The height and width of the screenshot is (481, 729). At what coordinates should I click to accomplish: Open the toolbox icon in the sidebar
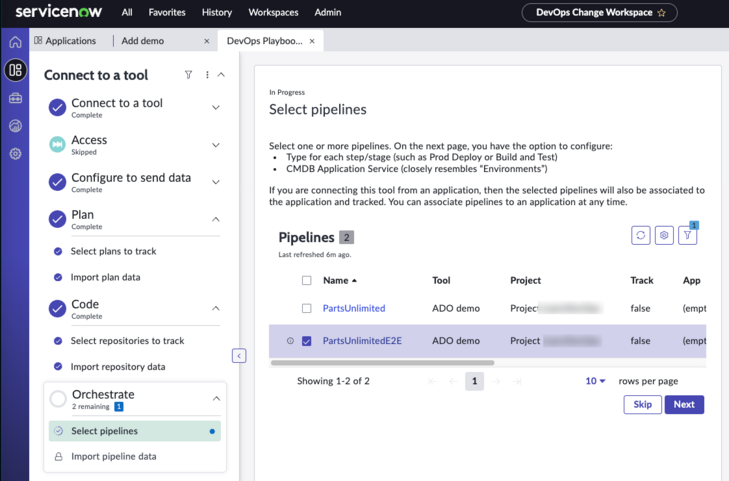click(15, 98)
